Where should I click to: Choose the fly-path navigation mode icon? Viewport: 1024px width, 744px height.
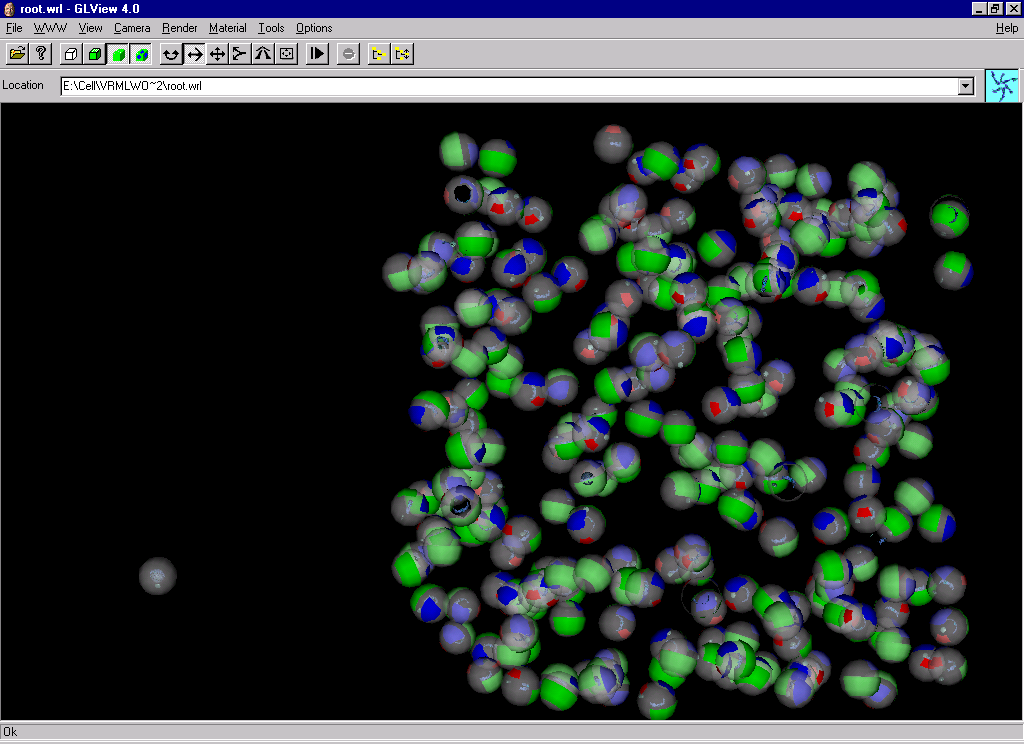263,54
